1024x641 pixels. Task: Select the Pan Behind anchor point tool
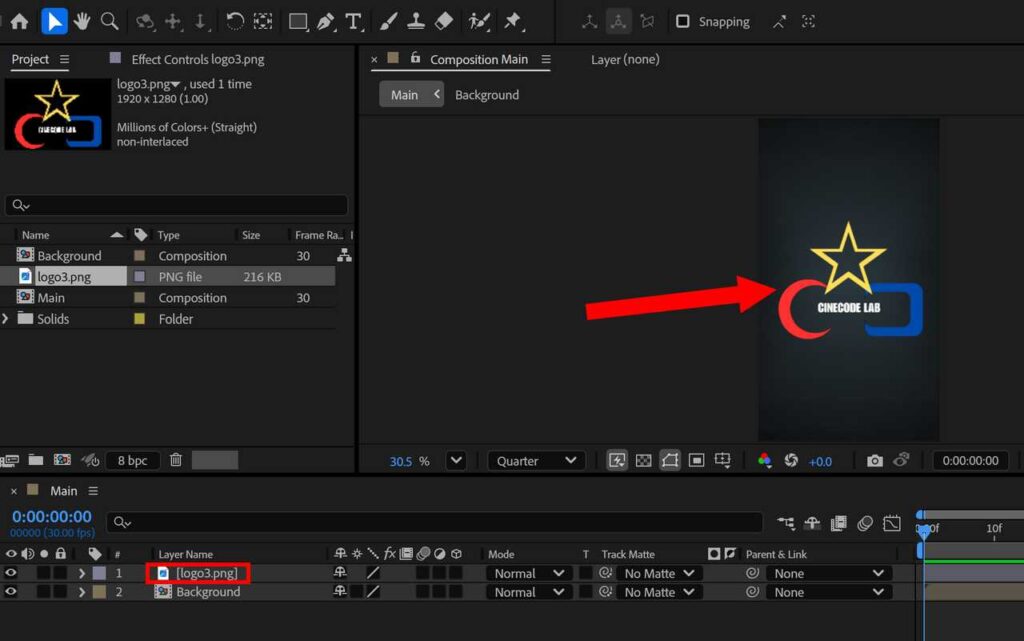click(263, 22)
